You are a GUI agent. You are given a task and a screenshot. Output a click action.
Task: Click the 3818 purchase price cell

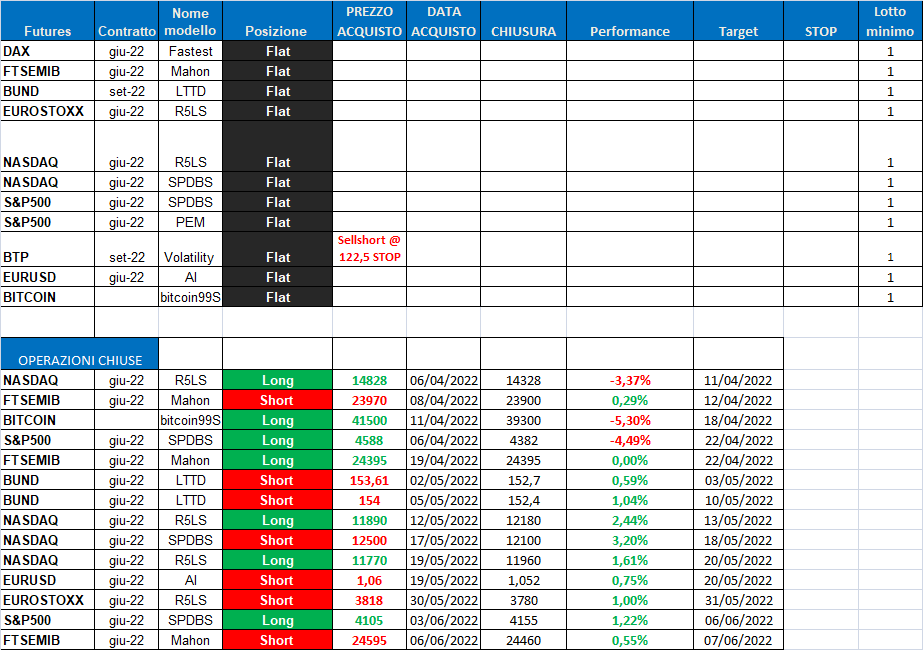[369, 601]
